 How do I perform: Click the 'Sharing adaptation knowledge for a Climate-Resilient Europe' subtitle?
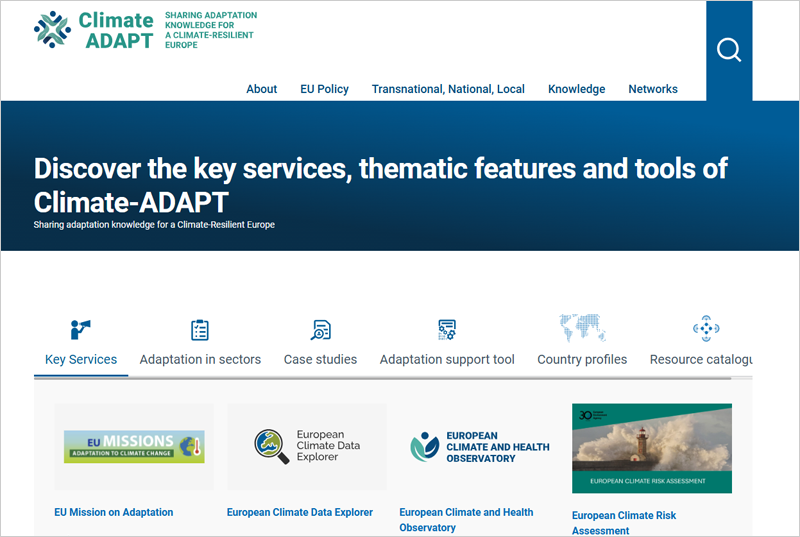pyautogui.click(x=154, y=224)
